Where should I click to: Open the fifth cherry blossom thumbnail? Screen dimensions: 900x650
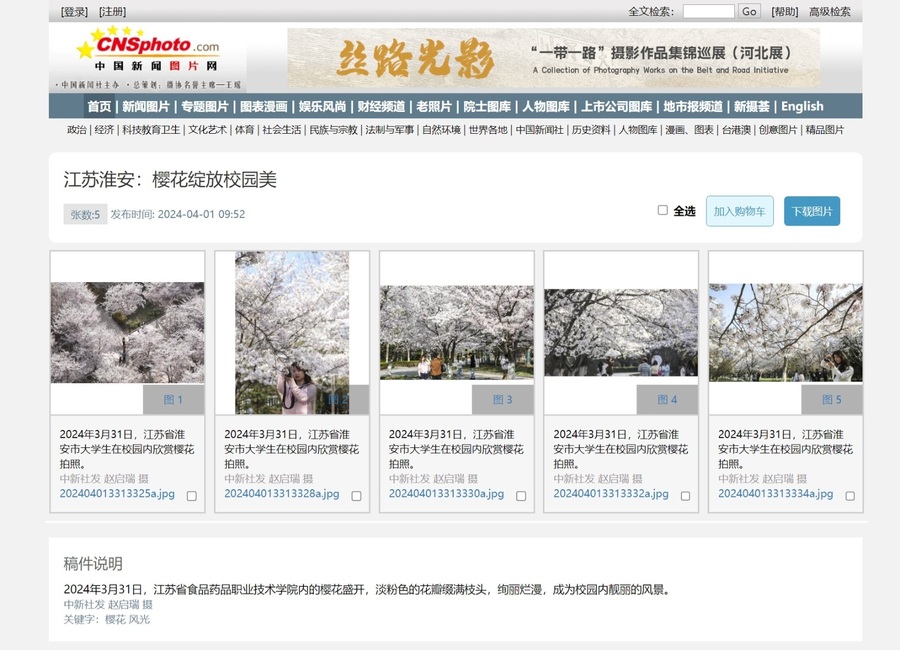click(x=785, y=332)
